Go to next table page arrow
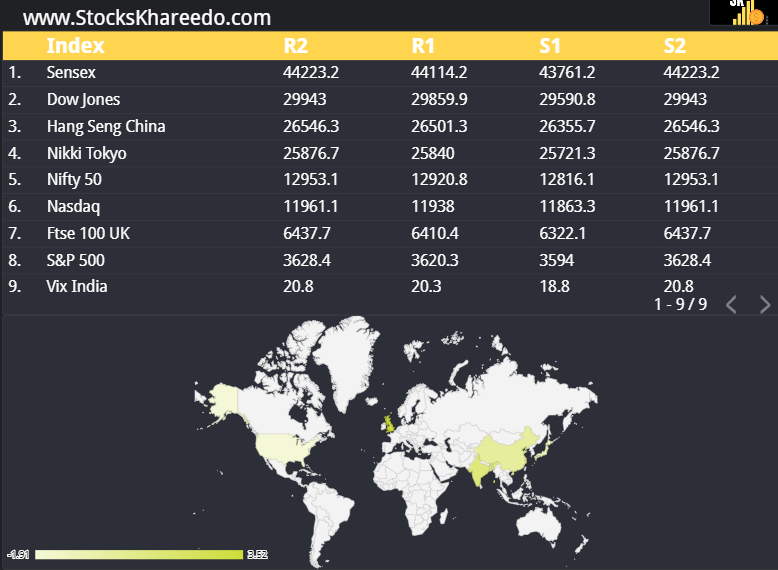Viewport: 778px width, 570px height. [x=765, y=304]
